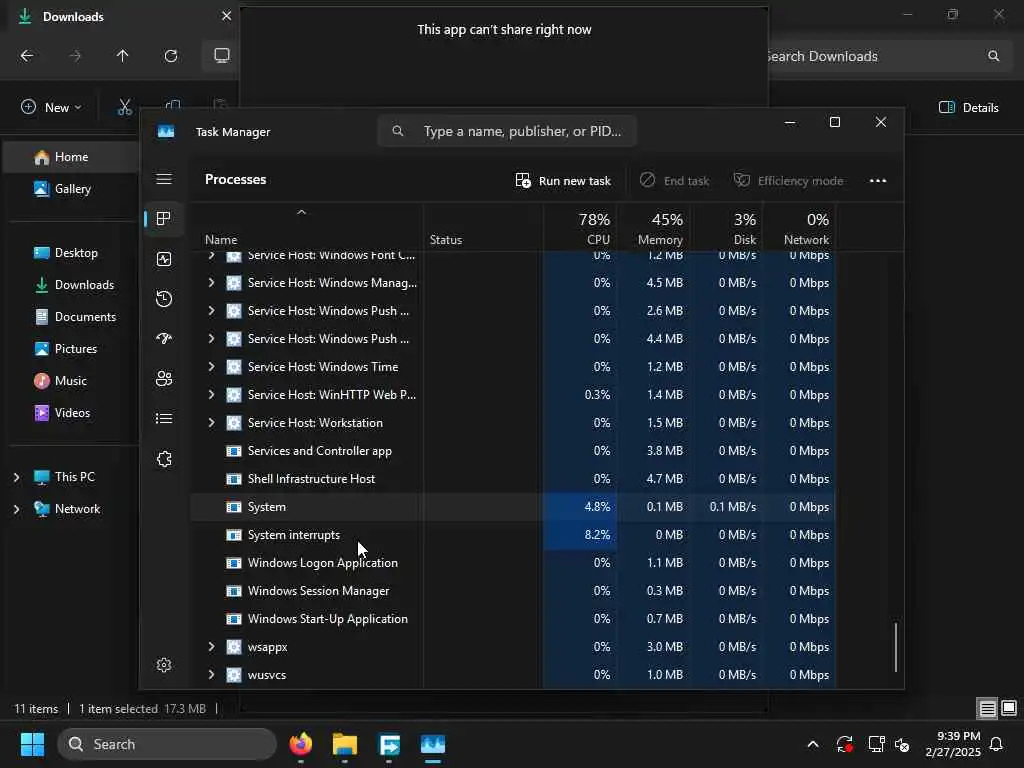Open New dropdown in File Explorer

[x=52, y=107]
